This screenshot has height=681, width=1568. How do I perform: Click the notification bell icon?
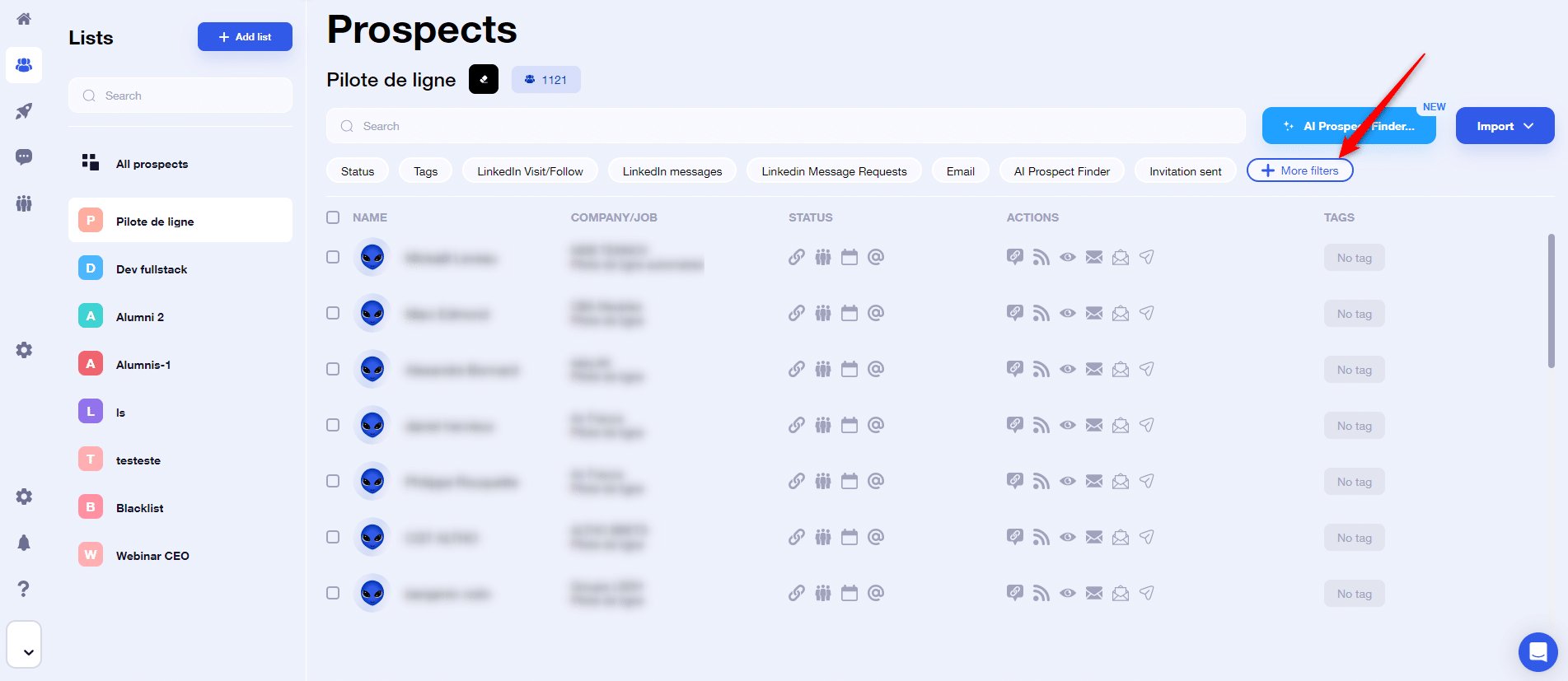[x=24, y=543]
